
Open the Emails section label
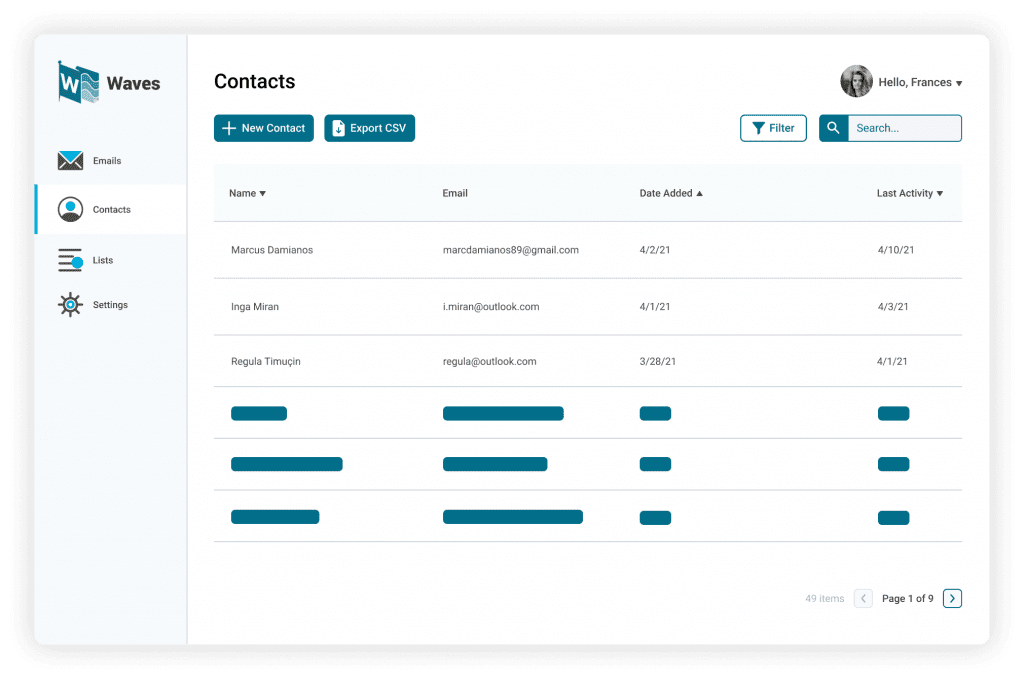tap(107, 161)
